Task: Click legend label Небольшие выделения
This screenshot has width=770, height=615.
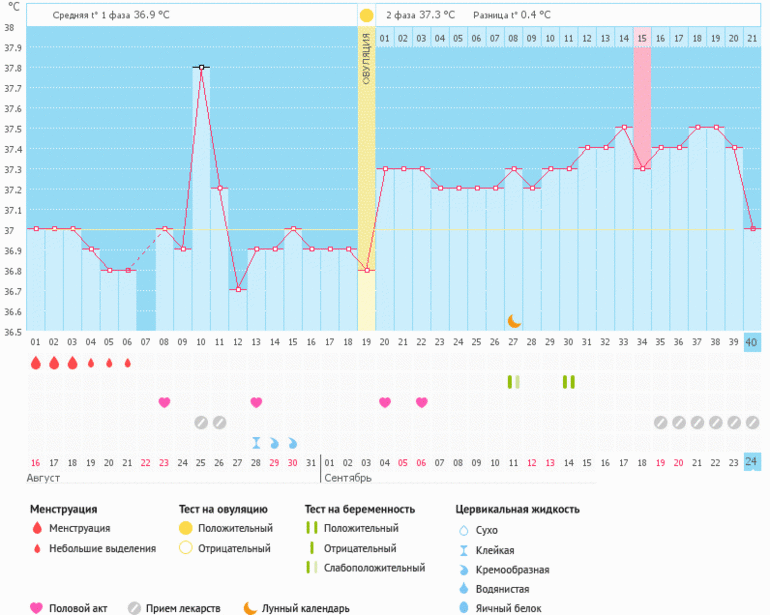Action: 103,549
